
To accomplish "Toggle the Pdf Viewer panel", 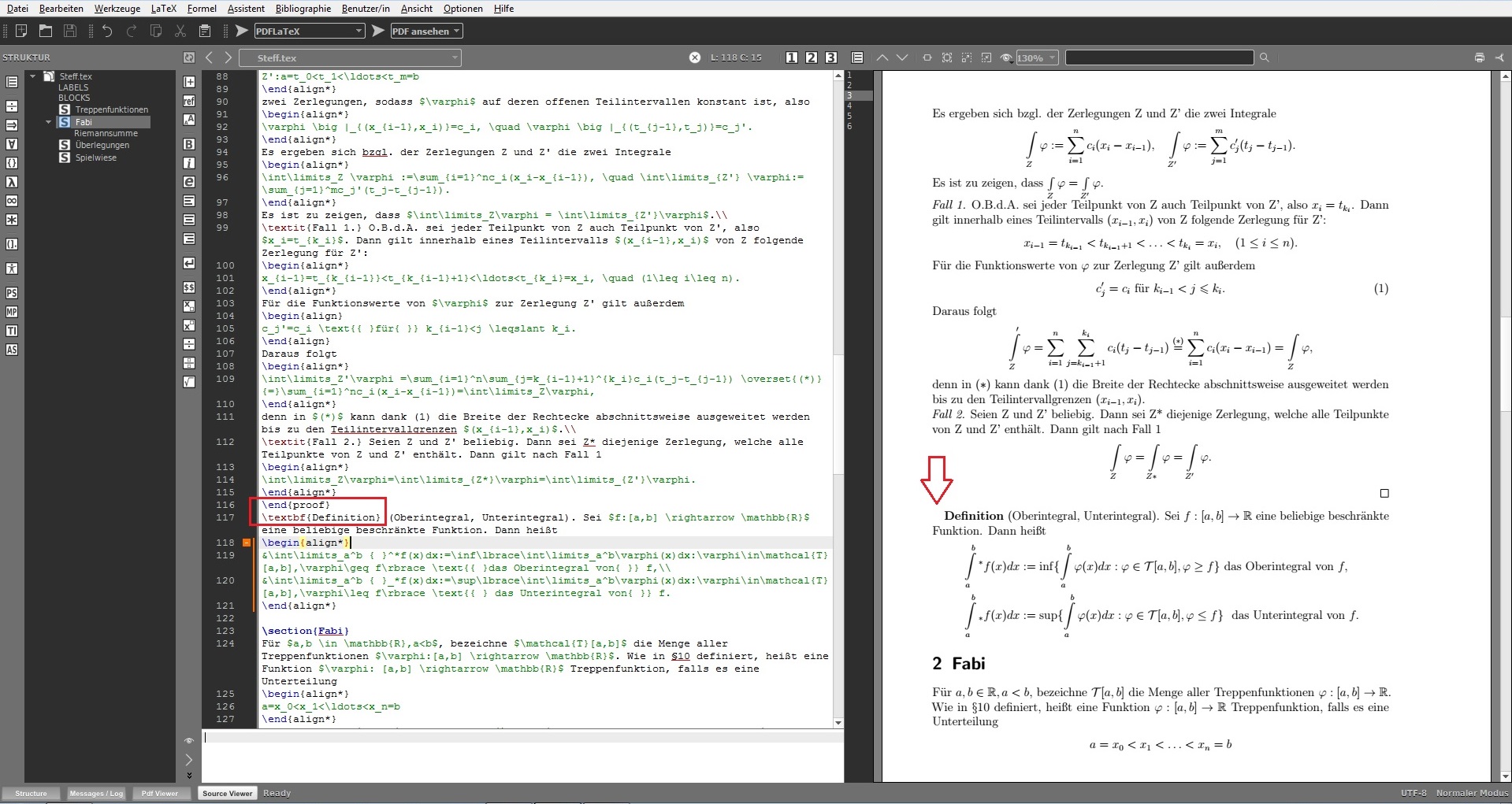I will click(160, 793).
